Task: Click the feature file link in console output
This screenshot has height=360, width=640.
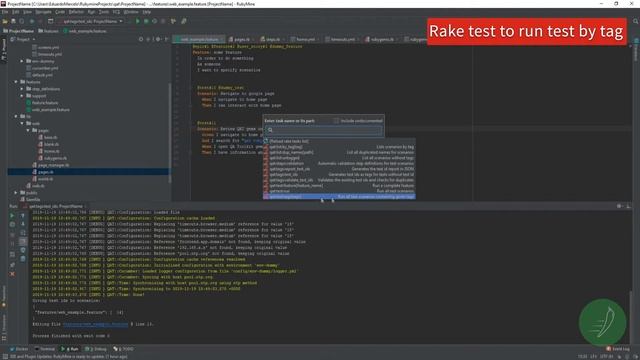Action: [x=95, y=324]
